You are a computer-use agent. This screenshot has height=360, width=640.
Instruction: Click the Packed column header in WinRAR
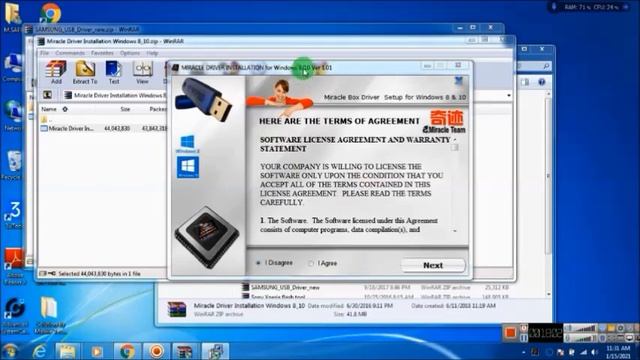tap(158, 109)
